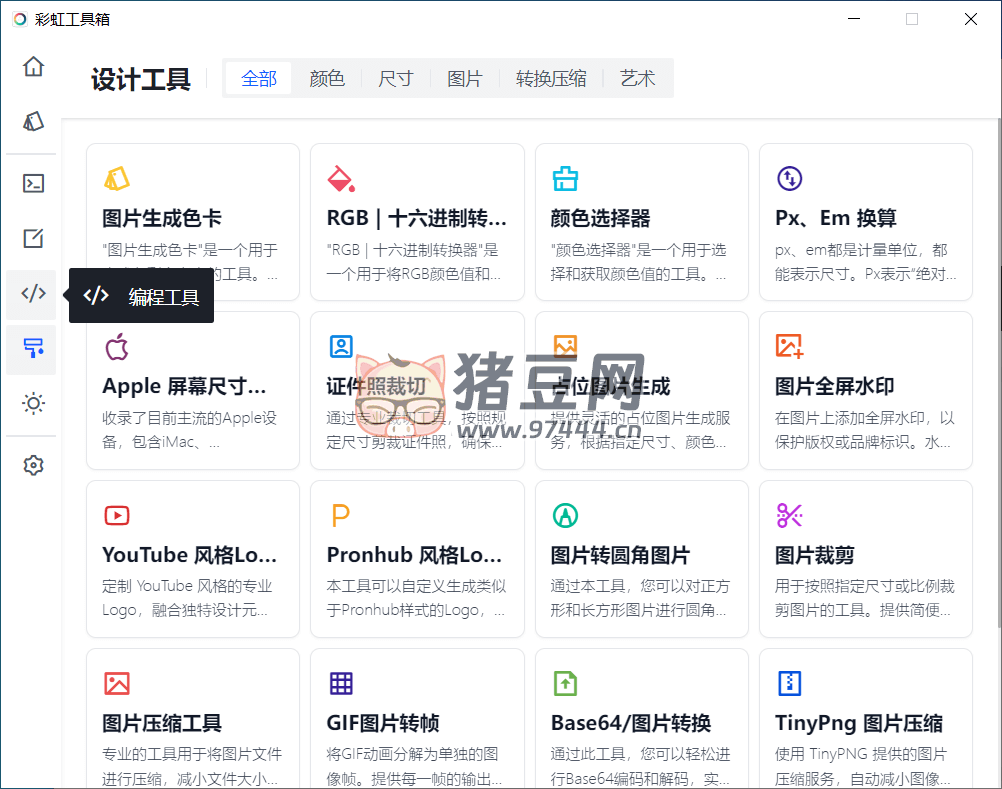
Task: Click the terminal icon in sidebar
Action: 34,183
